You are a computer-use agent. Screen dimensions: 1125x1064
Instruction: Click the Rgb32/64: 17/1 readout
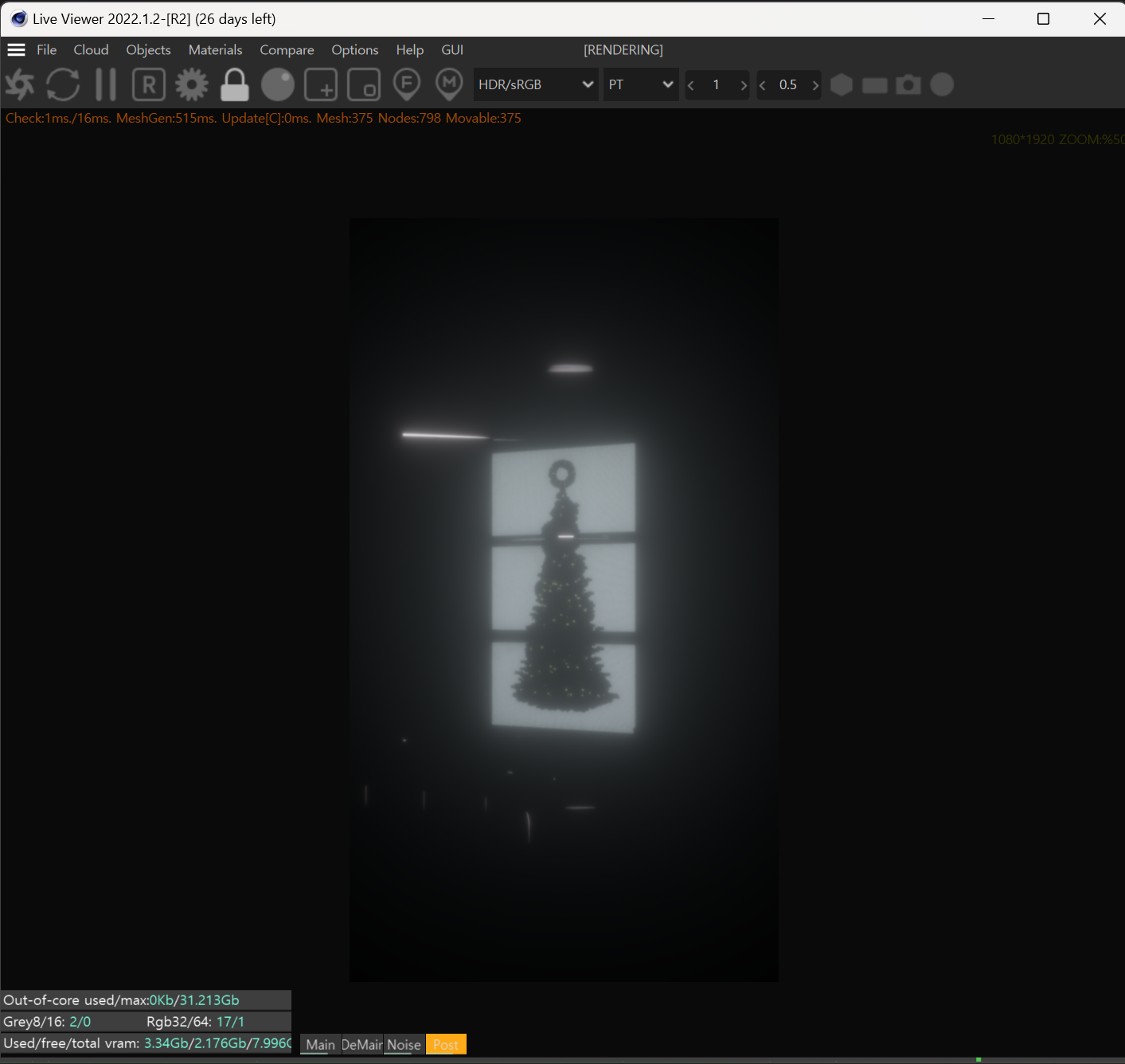click(196, 1021)
